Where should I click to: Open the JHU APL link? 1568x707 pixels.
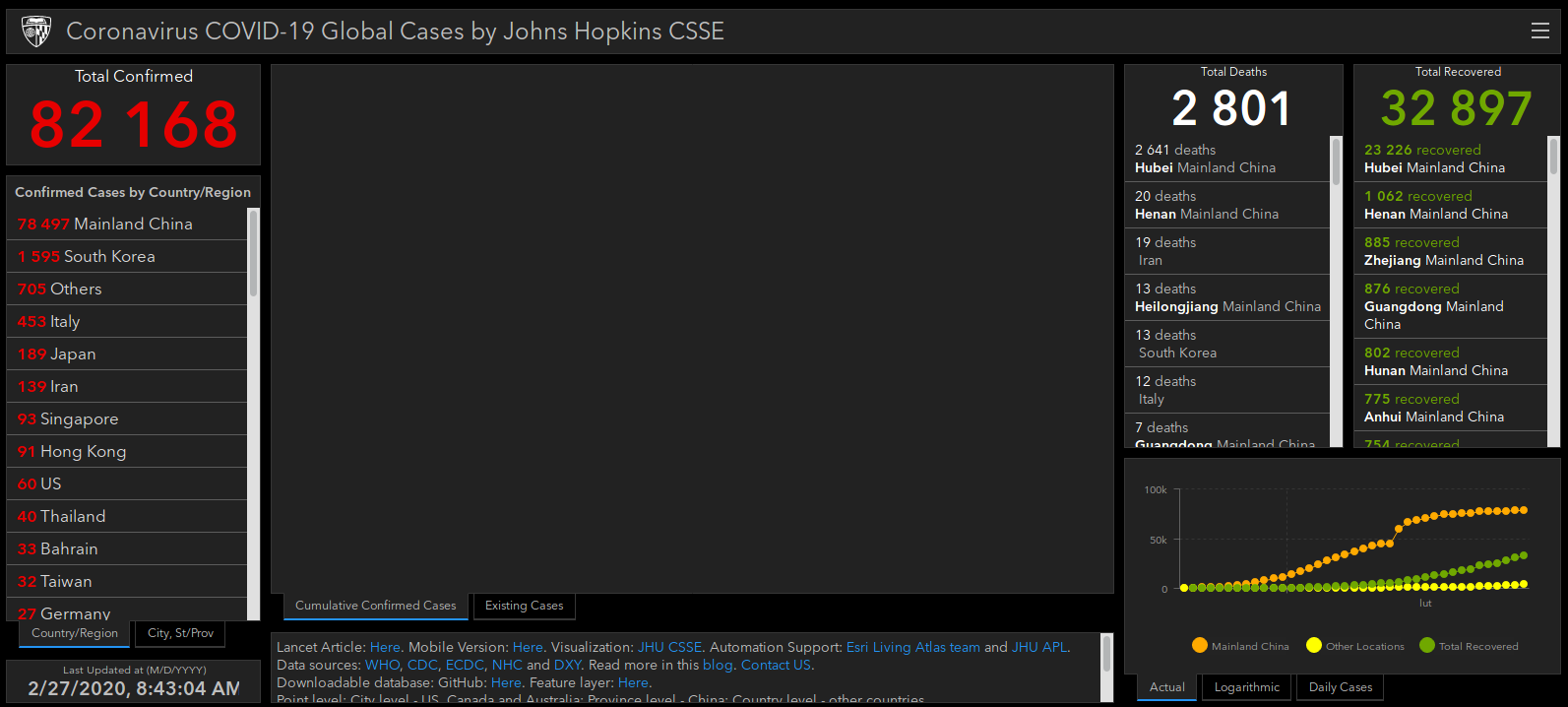pyautogui.click(x=1039, y=647)
